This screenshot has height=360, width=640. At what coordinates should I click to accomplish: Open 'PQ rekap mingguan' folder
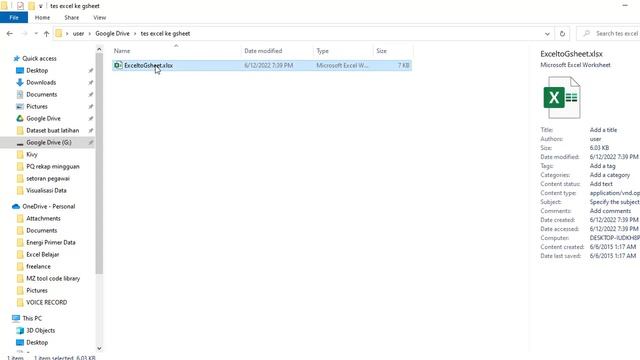coord(53,167)
